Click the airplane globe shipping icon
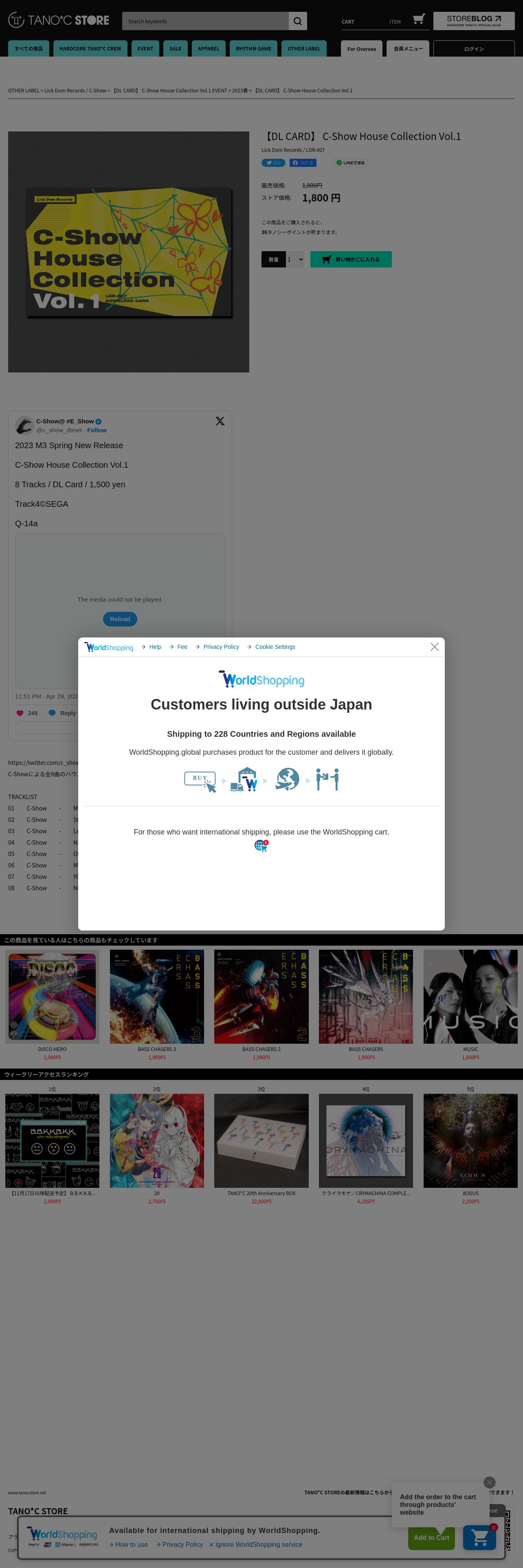The image size is (523, 1568). pos(287,779)
